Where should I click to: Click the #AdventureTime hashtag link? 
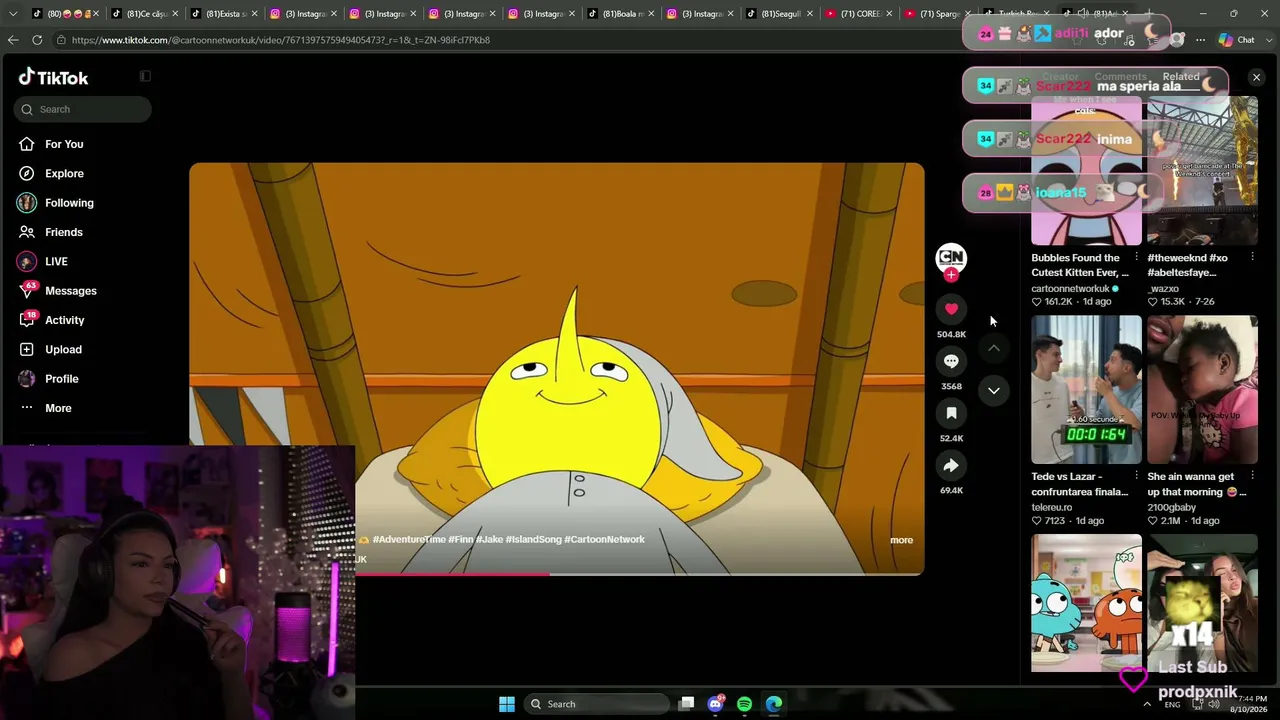click(x=409, y=540)
